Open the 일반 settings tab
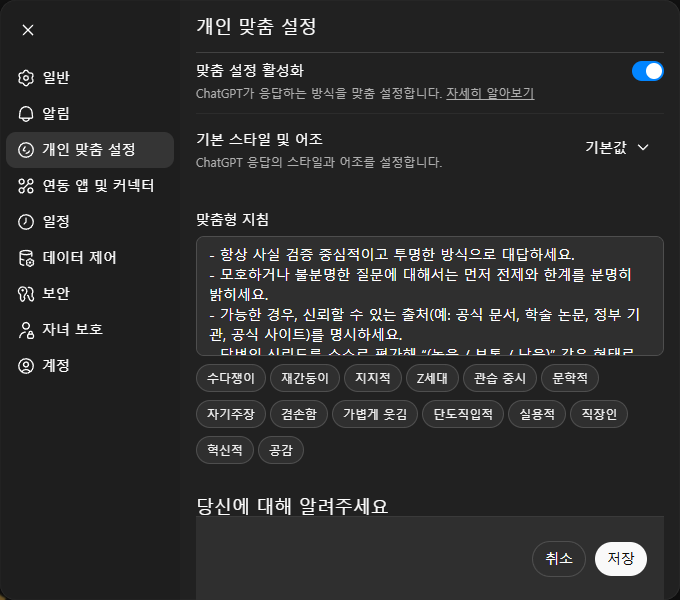Image resolution: width=680 pixels, height=600 pixels. [x=90, y=78]
